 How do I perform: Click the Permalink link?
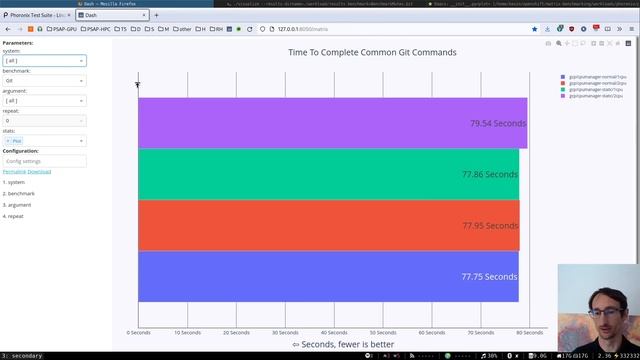click(x=13, y=172)
